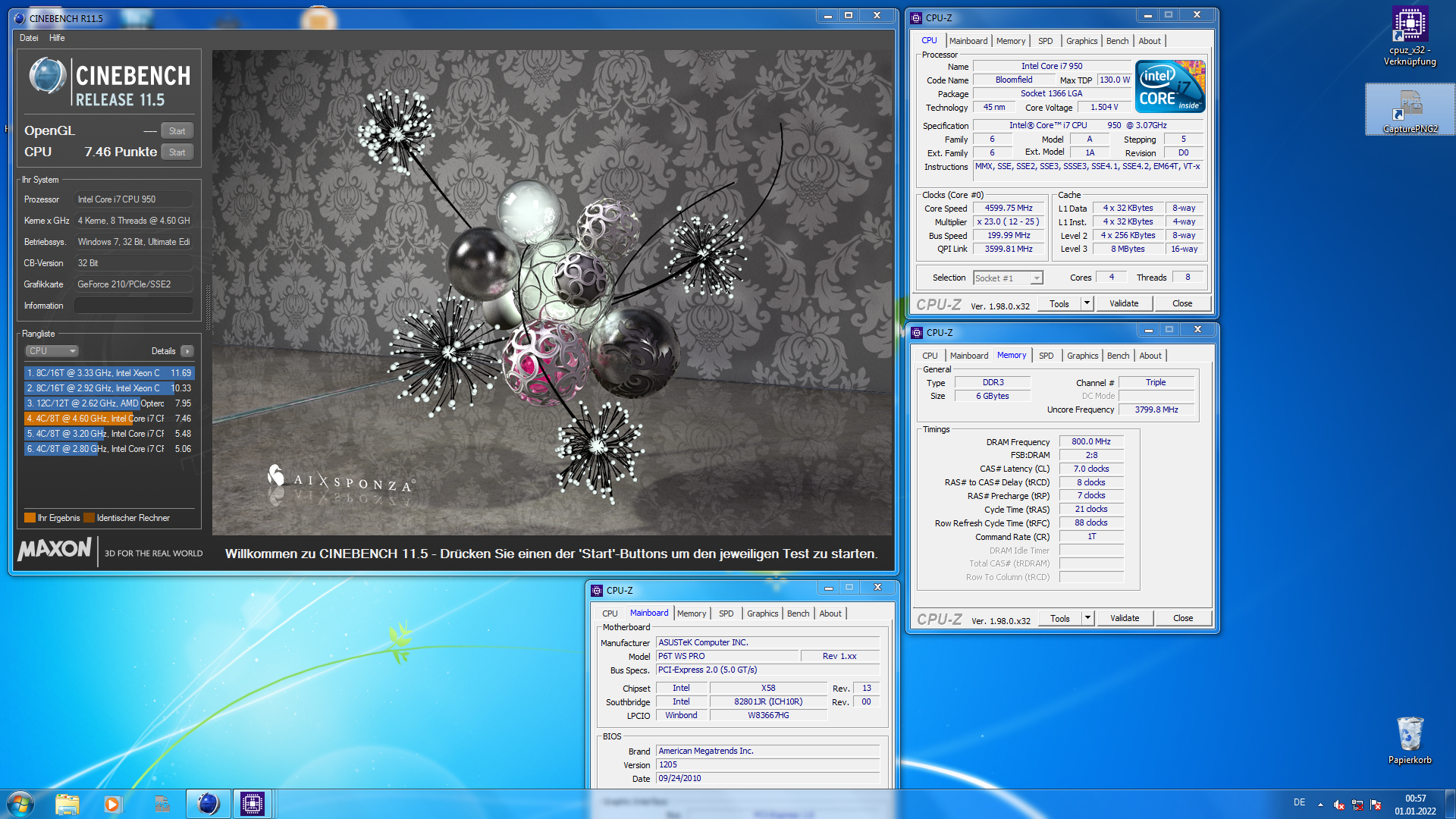The image size is (1456, 819).
Task: Start the CPU benchmark
Action: point(177,152)
